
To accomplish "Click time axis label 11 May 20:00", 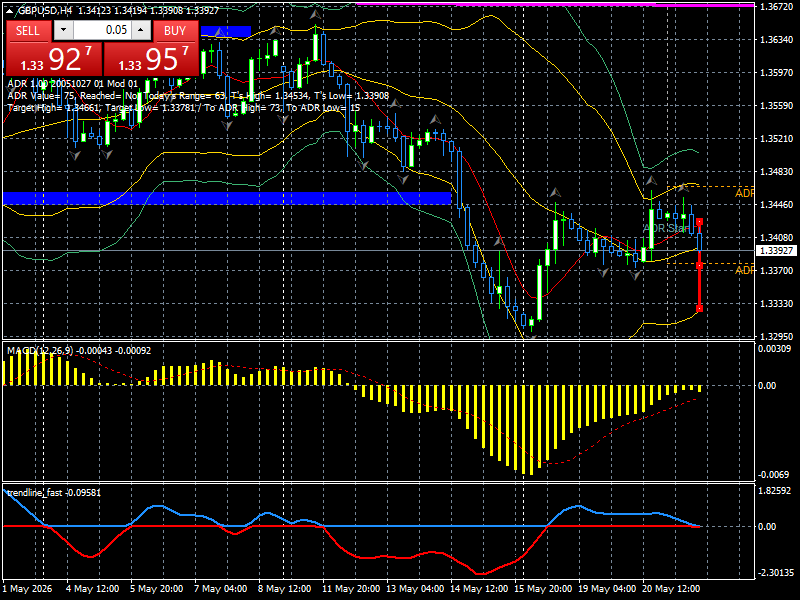I will pyautogui.click(x=351, y=588).
